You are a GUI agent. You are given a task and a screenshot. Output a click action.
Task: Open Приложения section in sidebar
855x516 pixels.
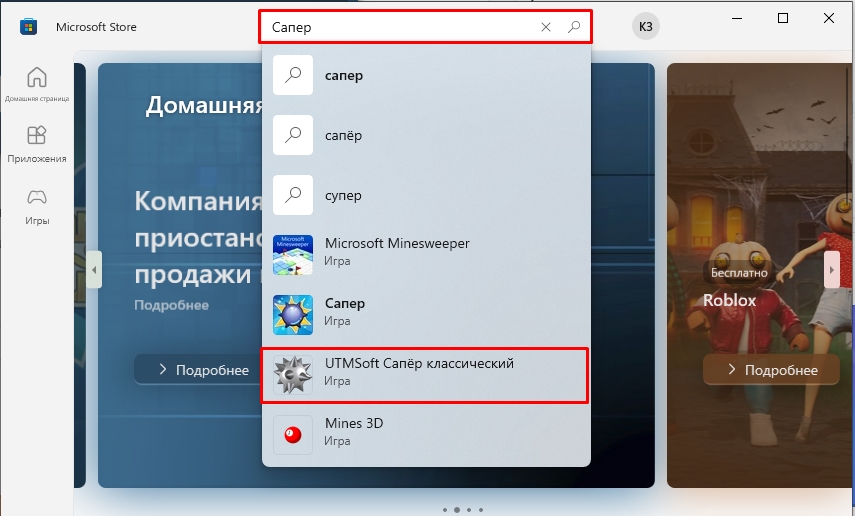[37, 144]
